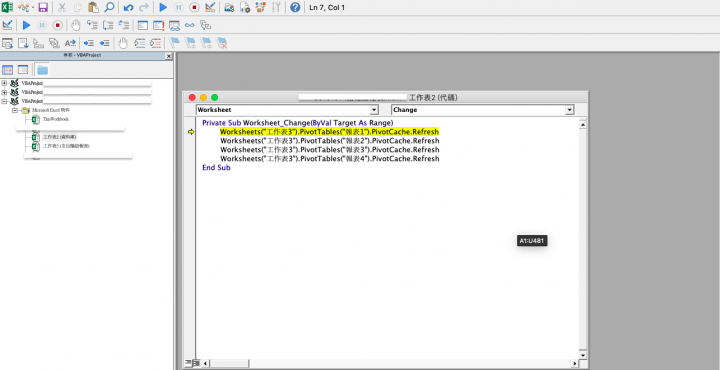
Task: Click the Reset stop button beside the Object Browser side of the top toolbar
Action: [194, 7]
